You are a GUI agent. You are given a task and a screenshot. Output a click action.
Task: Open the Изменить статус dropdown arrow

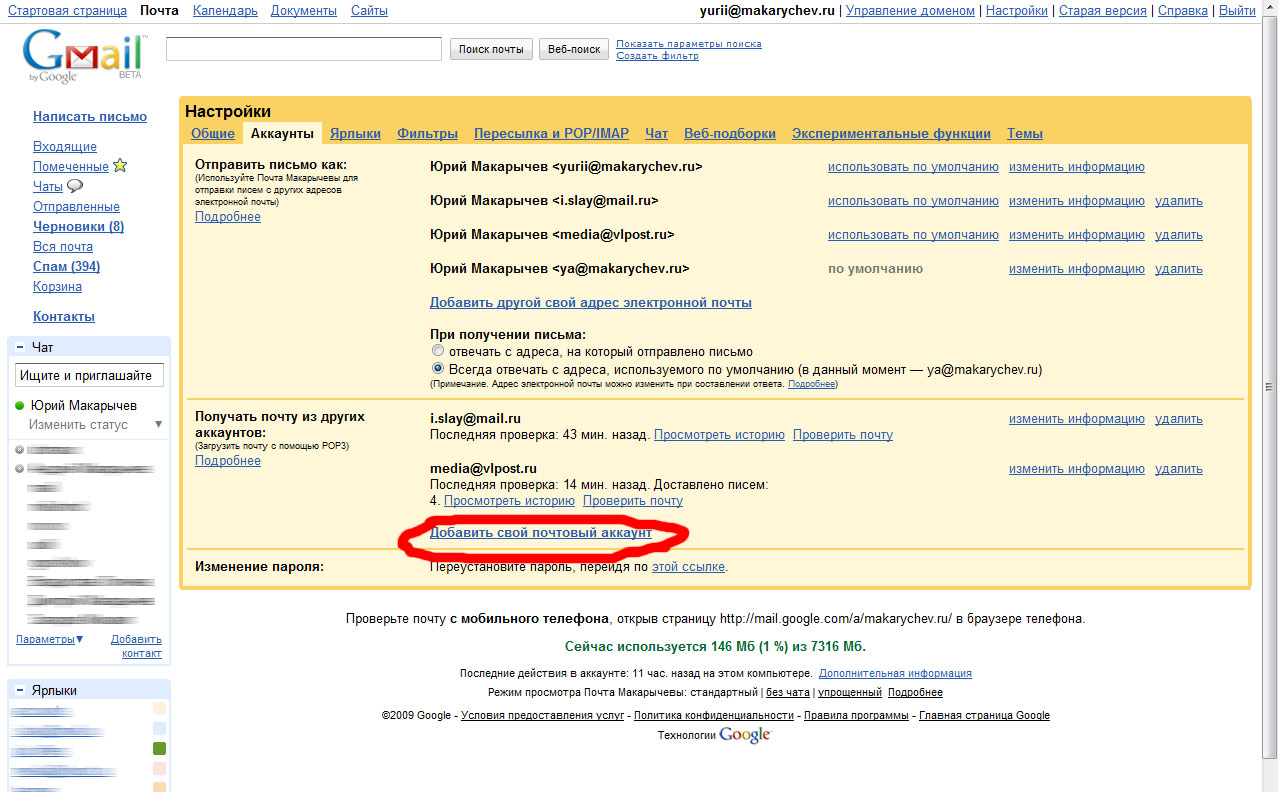coord(157,425)
